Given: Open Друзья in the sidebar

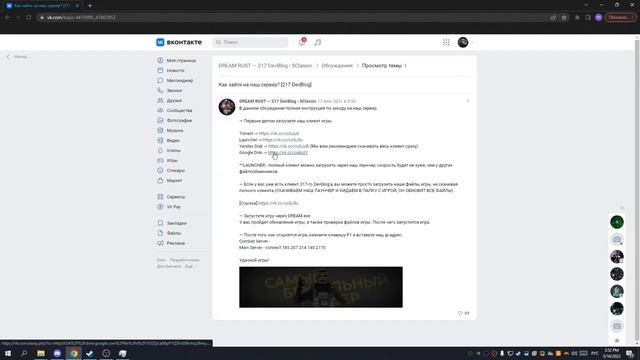Looking at the screenshot, I should coord(174,100).
